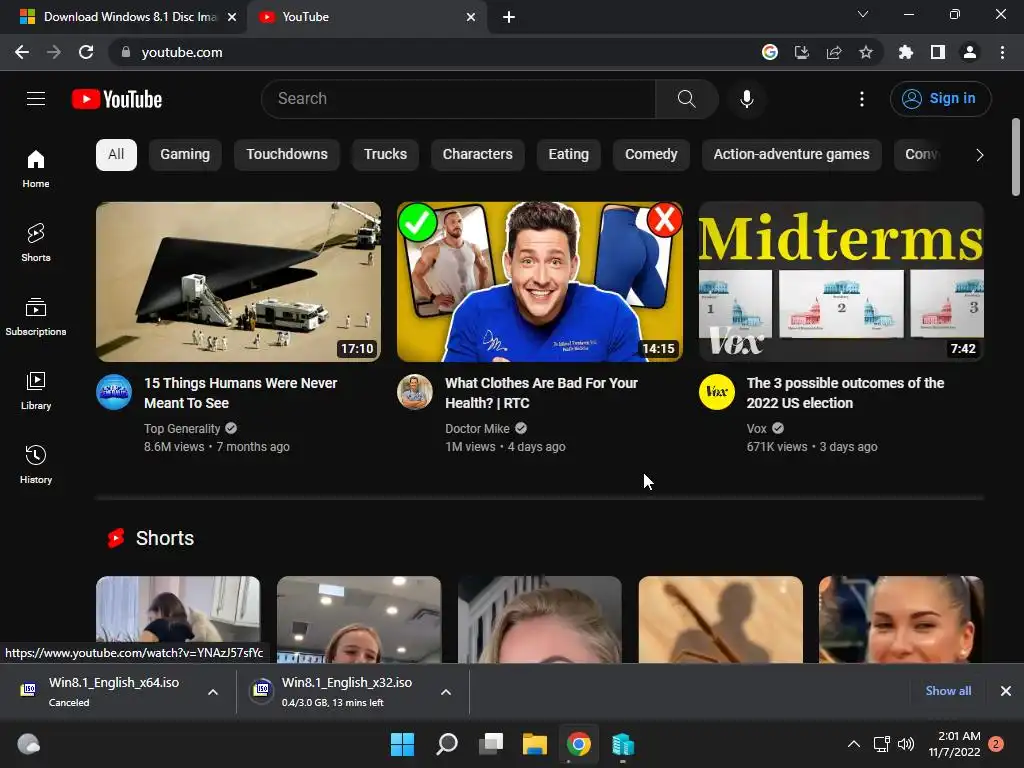The image size is (1024, 768).
Task: Expand options for Win8.1_English_x64.iso download
Action: [x=213, y=692]
